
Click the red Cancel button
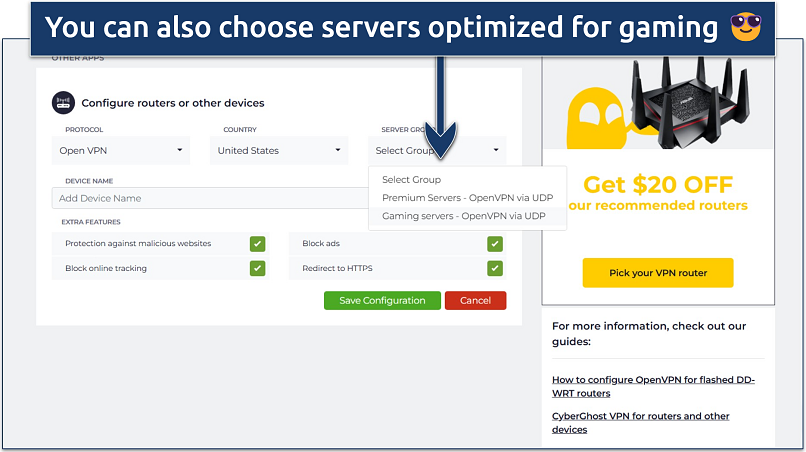(x=475, y=300)
